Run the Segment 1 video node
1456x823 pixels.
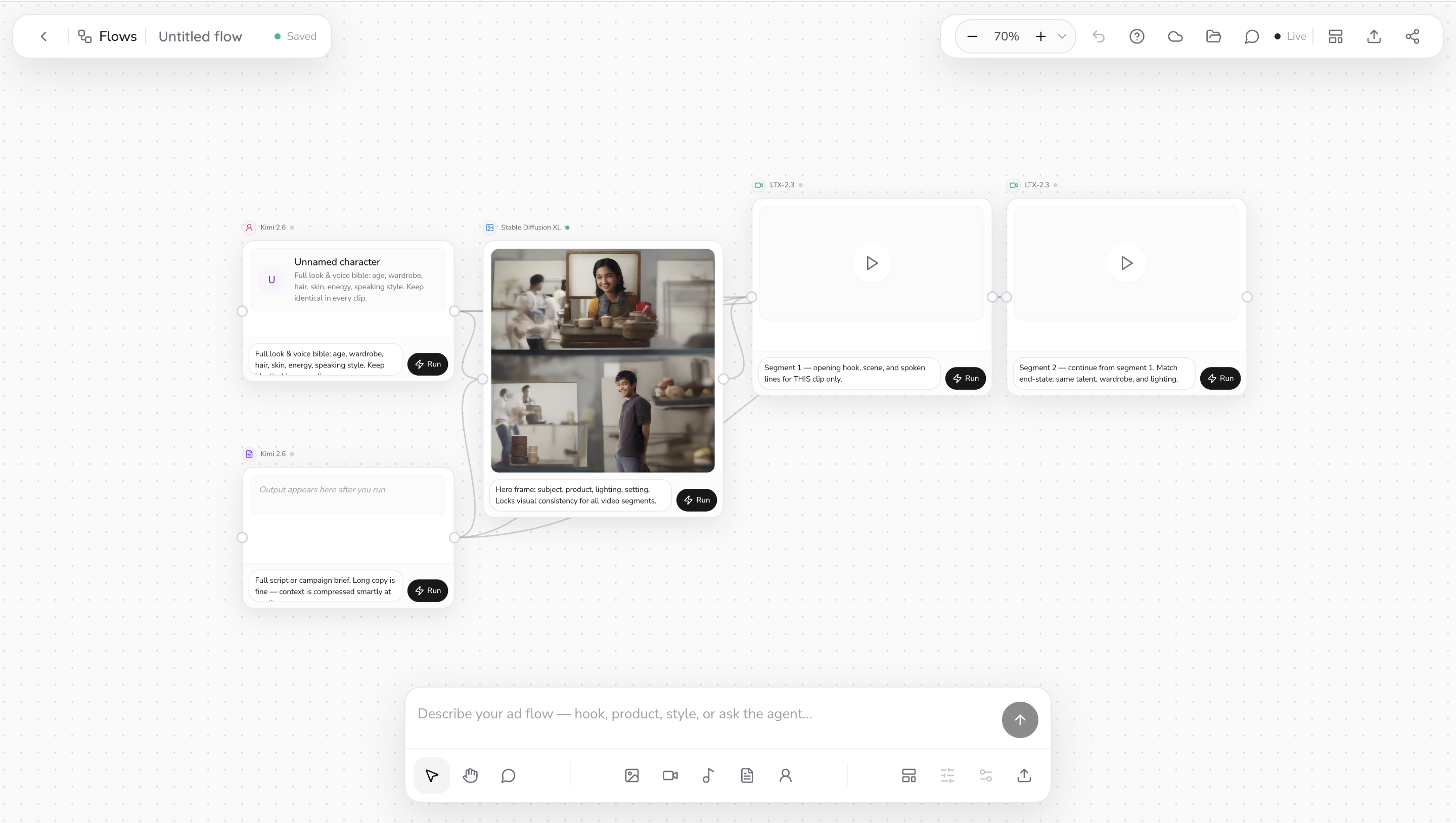[966, 378]
